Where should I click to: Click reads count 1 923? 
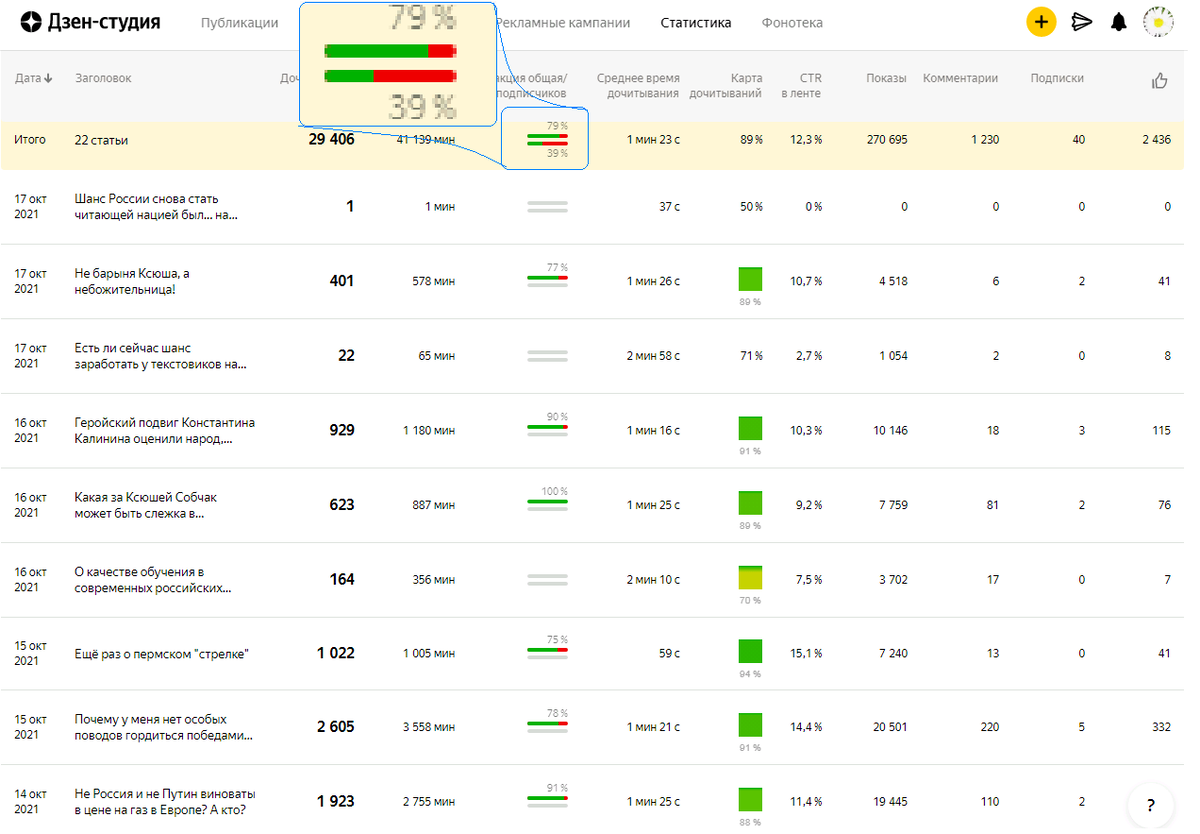click(336, 802)
